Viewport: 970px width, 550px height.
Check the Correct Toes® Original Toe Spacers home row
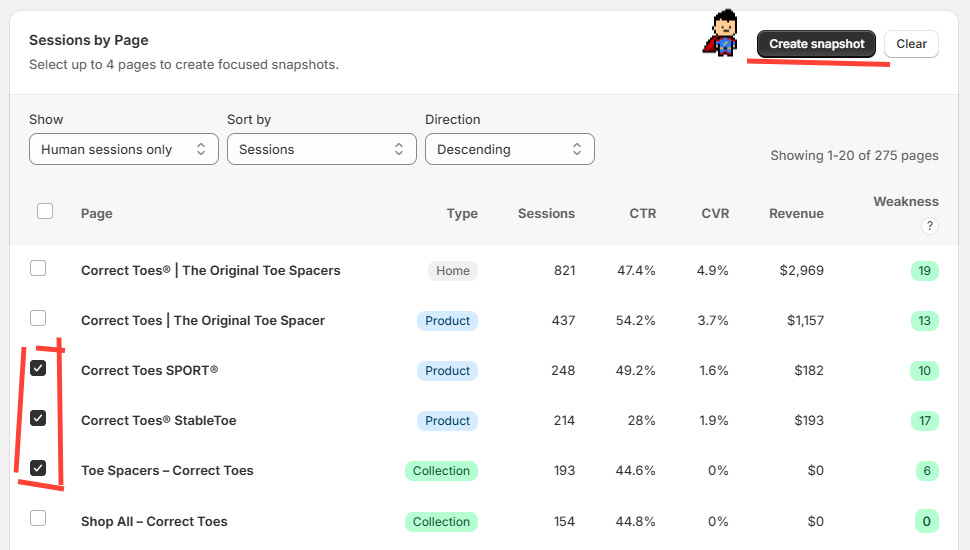coord(38,268)
